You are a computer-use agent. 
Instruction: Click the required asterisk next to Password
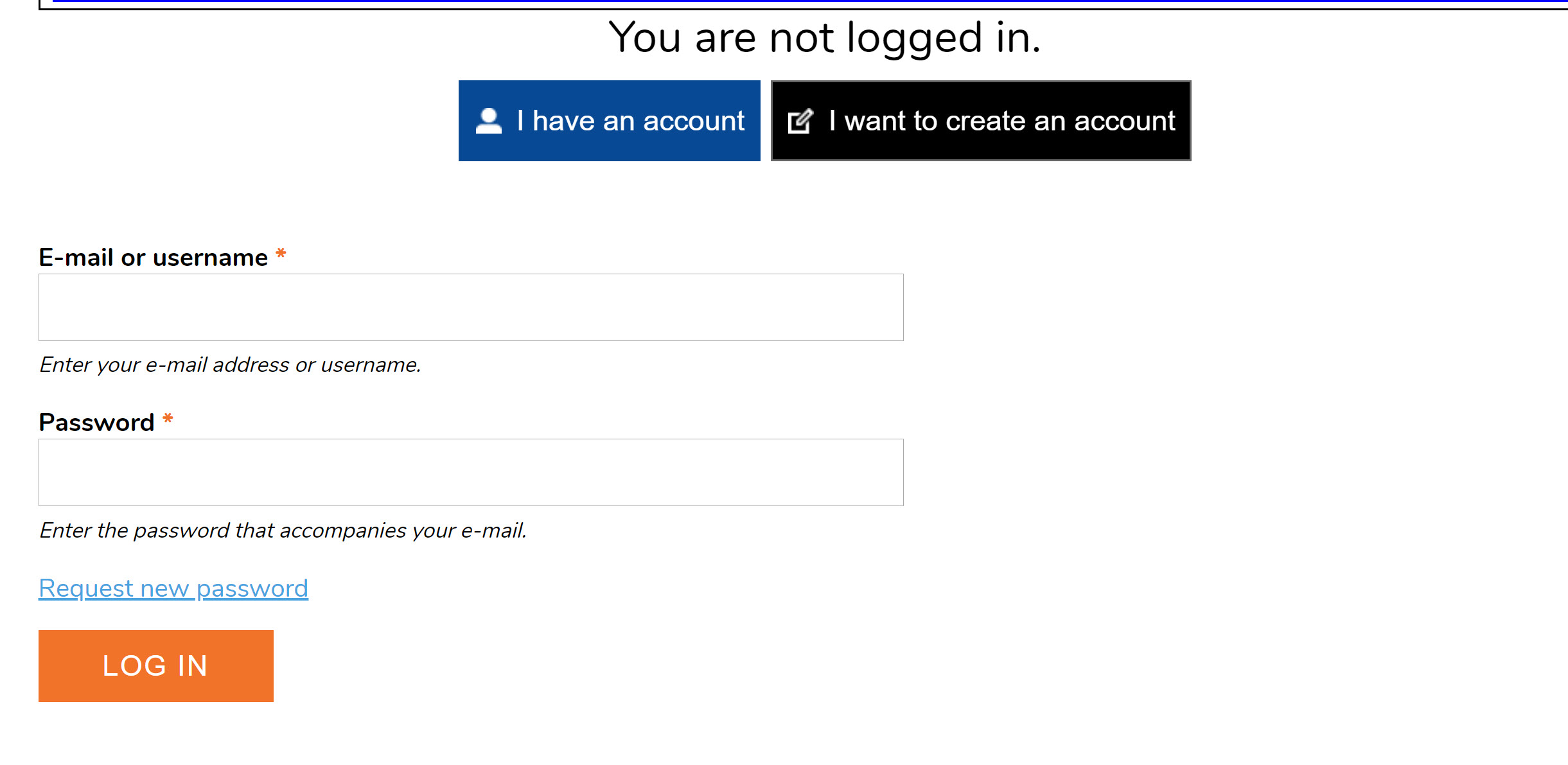(x=168, y=419)
